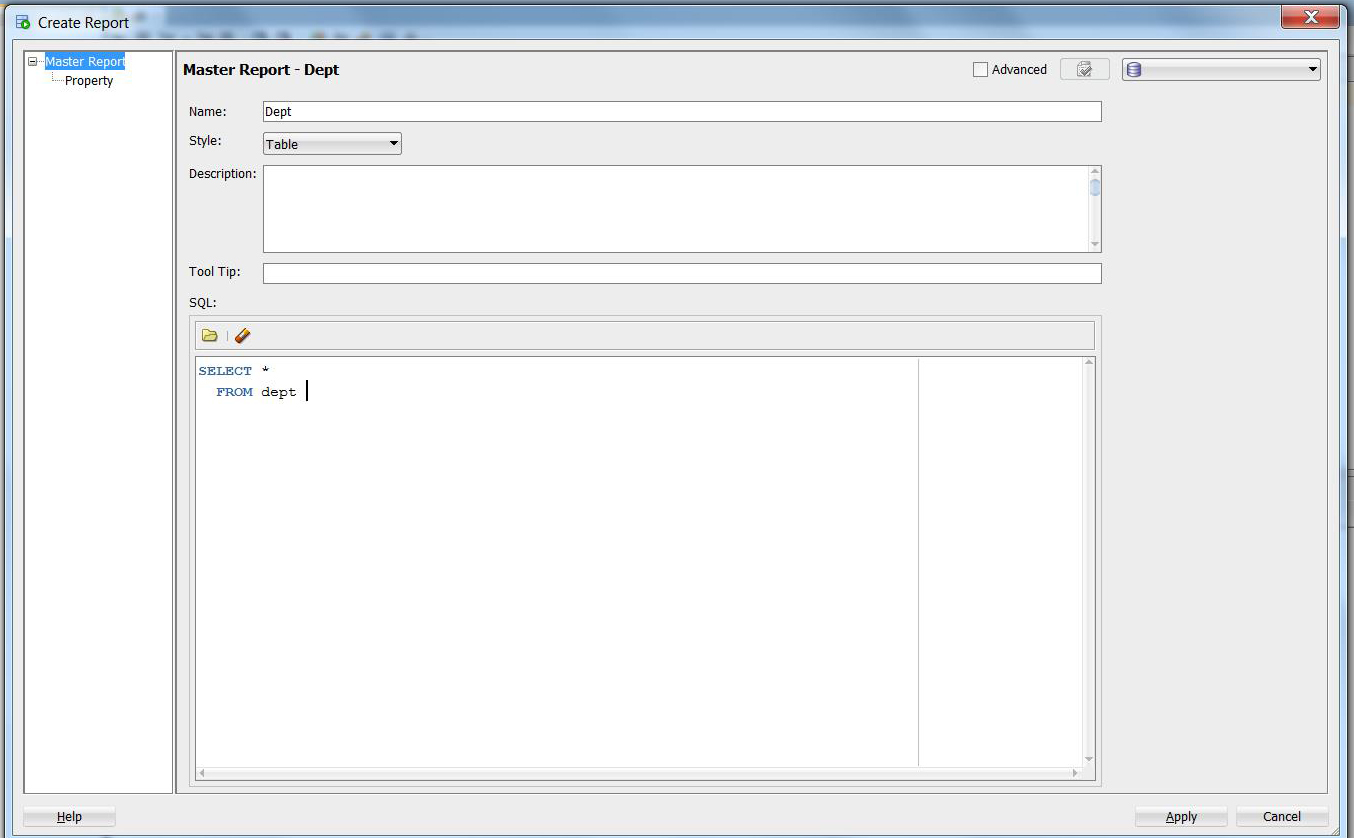Viewport: 1354px width, 838px height.
Task: Select Property in the left tree
Action: [87, 80]
